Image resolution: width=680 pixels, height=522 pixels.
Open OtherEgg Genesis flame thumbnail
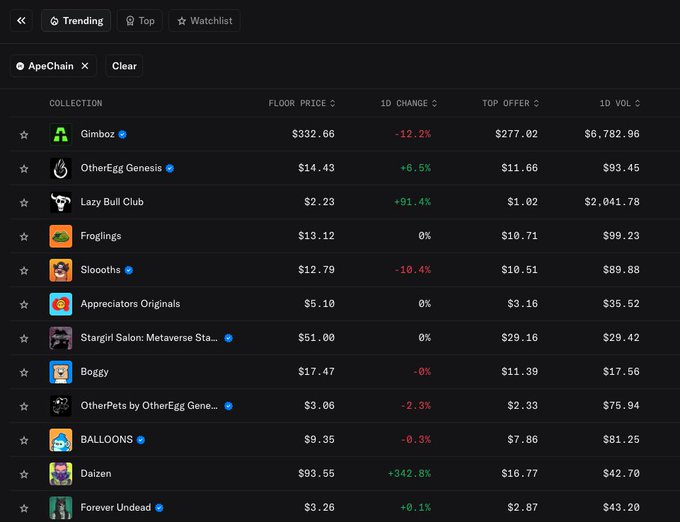(61, 168)
